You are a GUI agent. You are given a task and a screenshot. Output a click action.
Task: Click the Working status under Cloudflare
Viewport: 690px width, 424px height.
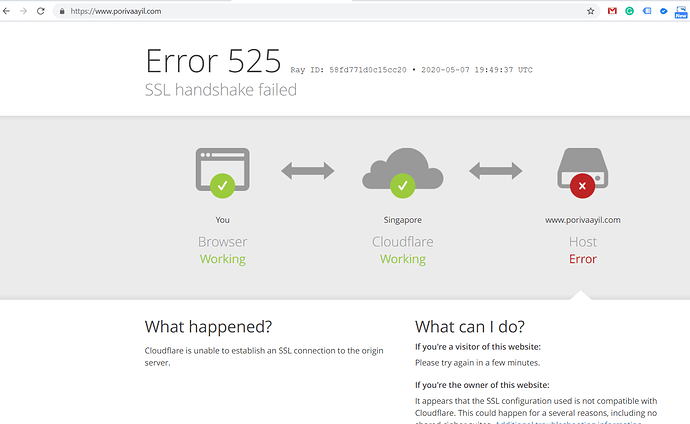click(403, 259)
